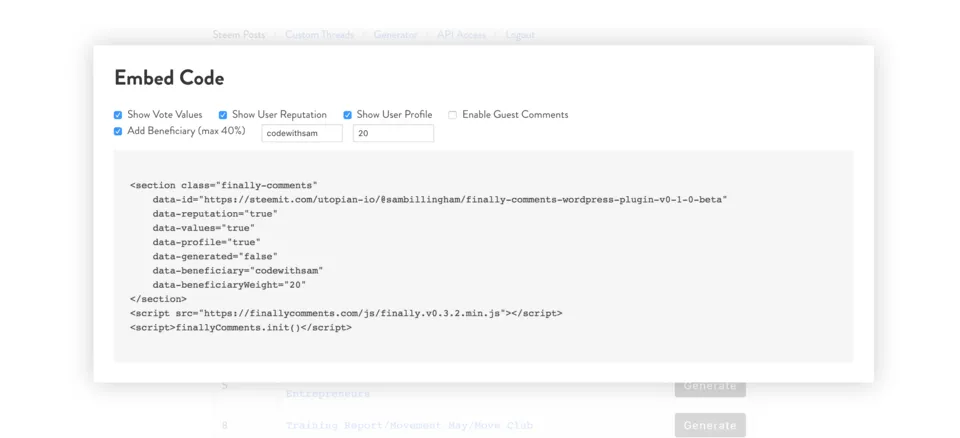Viewport: 960px width, 438px height.
Task: Click the Entrepreneurs post title link
Action: pyautogui.click(x=328, y=394)
